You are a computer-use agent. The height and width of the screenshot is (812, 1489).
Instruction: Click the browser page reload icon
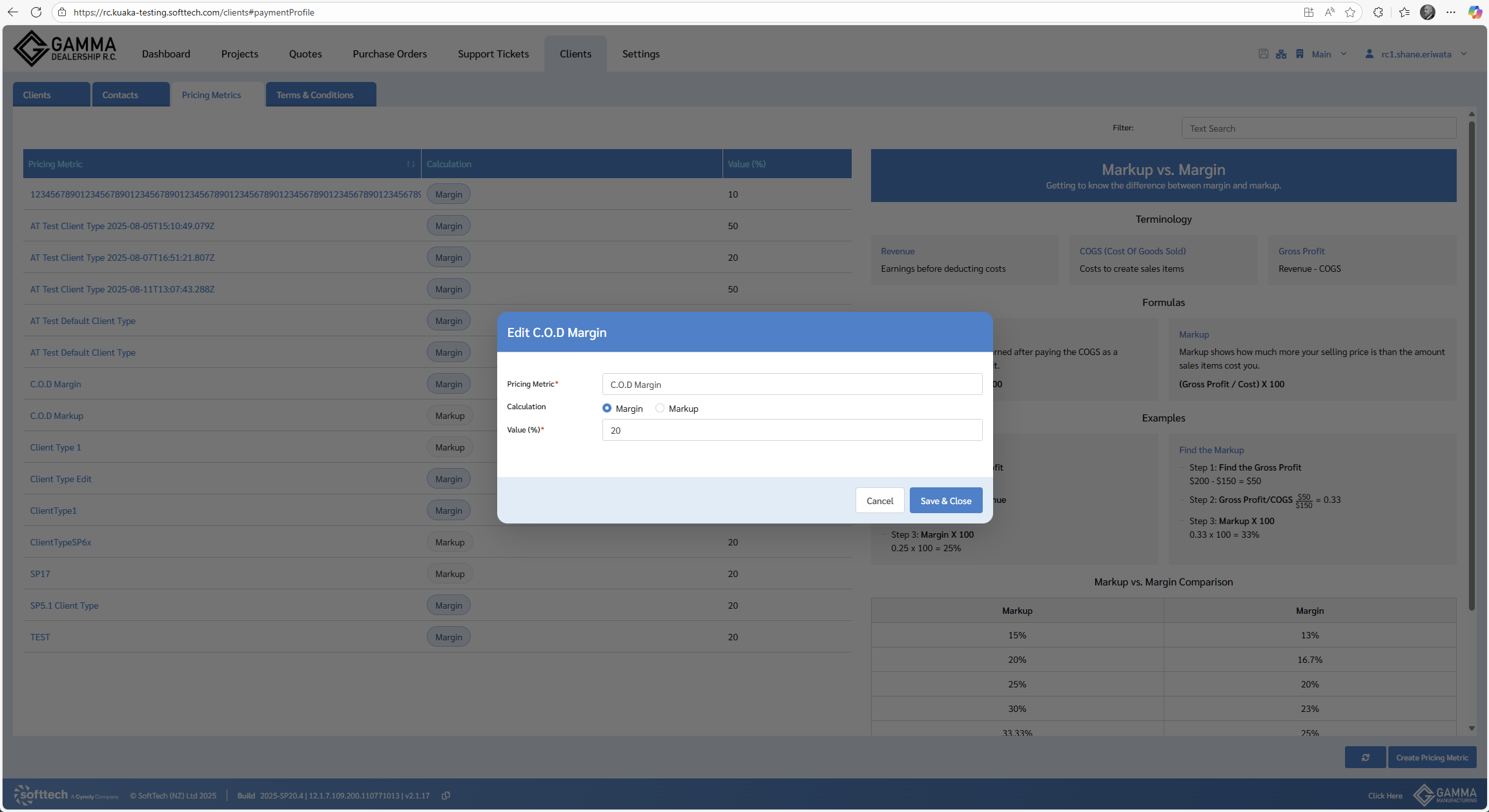pos(36,12)
